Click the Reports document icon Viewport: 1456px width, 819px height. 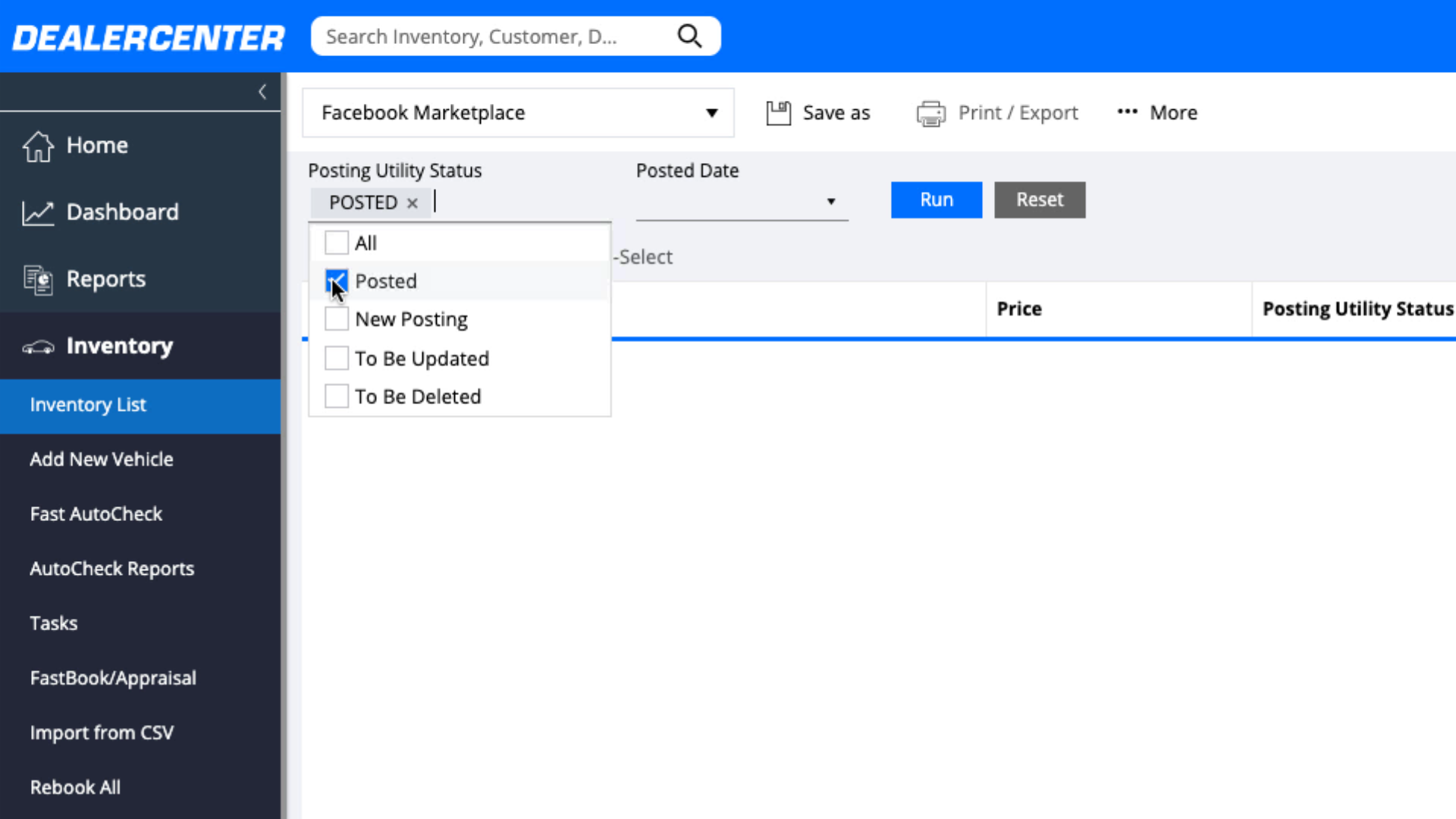coord(38,279)
